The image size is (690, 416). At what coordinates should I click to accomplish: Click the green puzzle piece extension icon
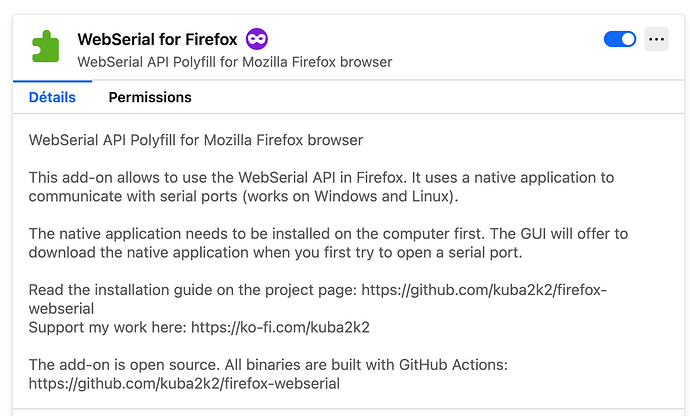coord(45,46)
